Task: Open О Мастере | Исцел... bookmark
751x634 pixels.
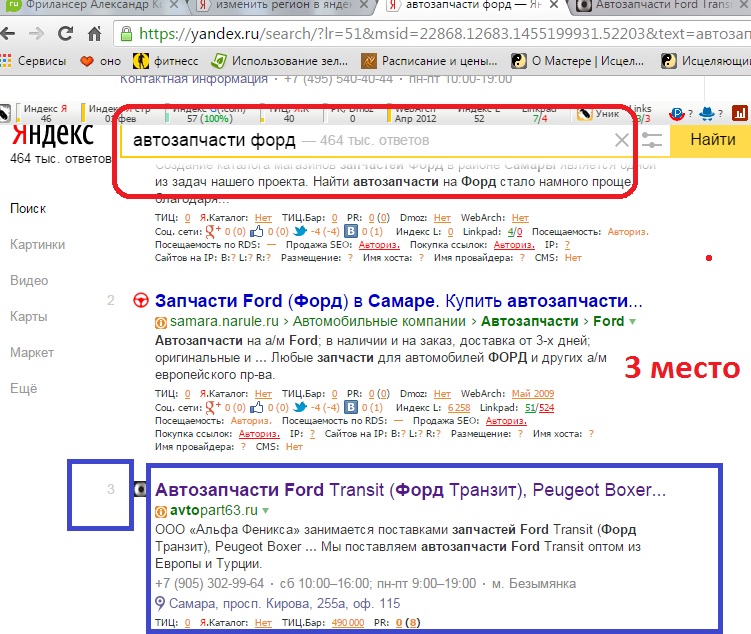Action: [578, 61]
